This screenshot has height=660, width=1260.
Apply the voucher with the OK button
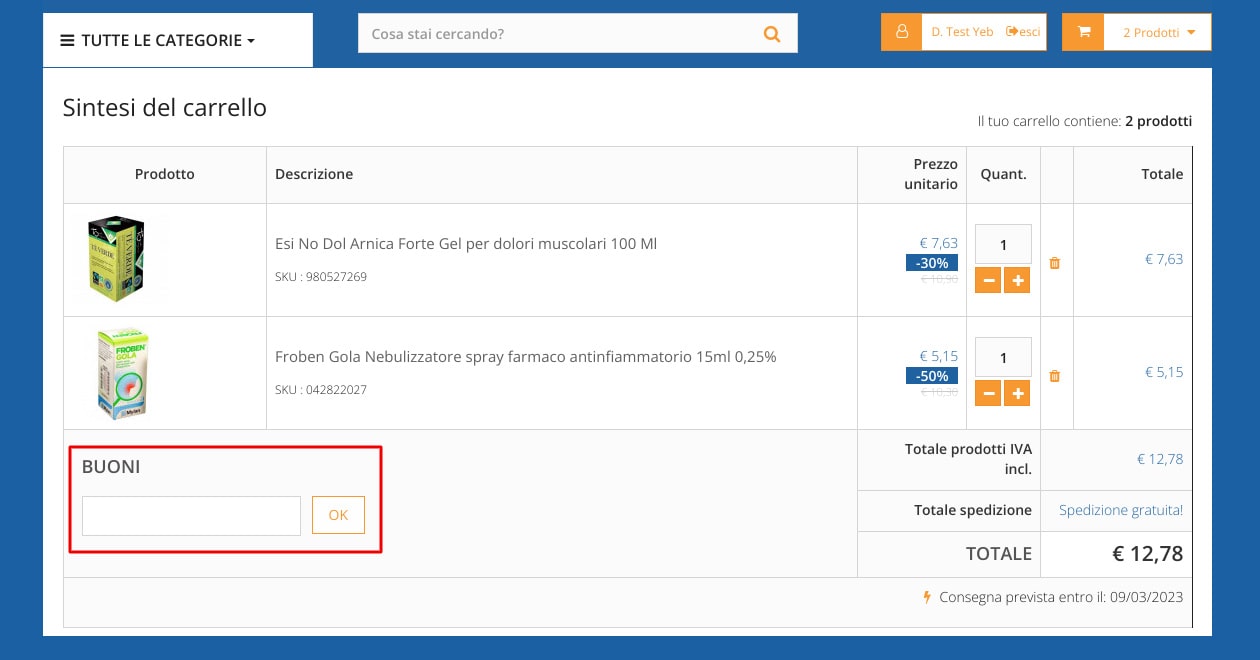tap(338, 515)
